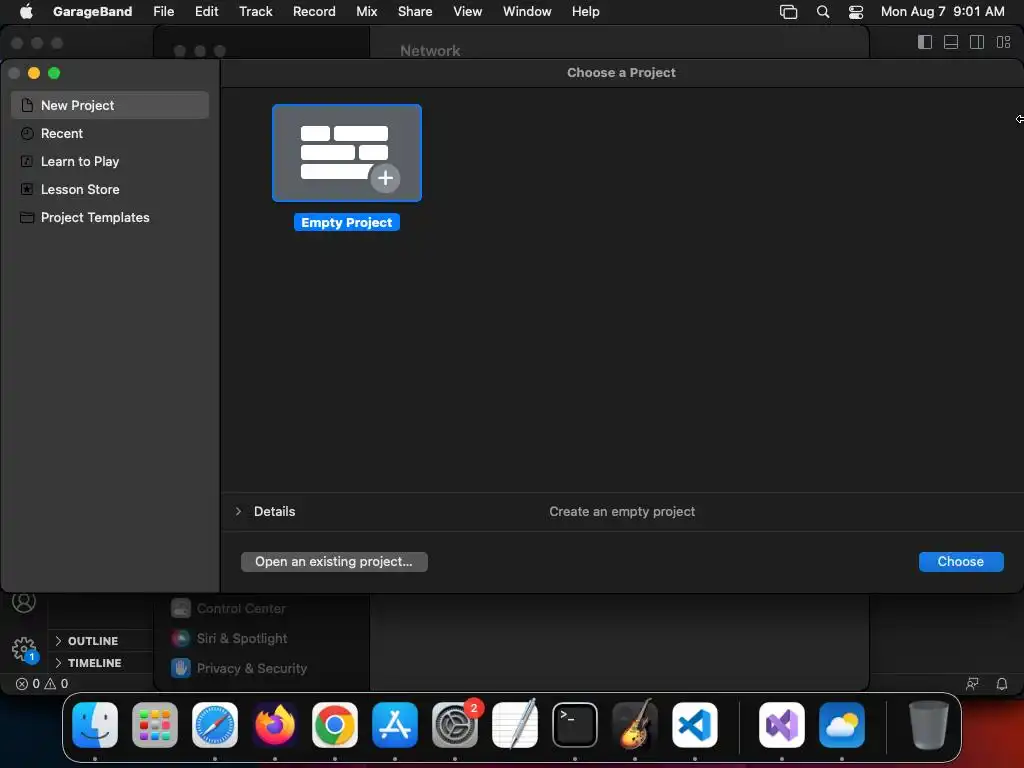Open the Record menu
The height and width of the screenshot is (768, 1024).
tap(314, 11)
